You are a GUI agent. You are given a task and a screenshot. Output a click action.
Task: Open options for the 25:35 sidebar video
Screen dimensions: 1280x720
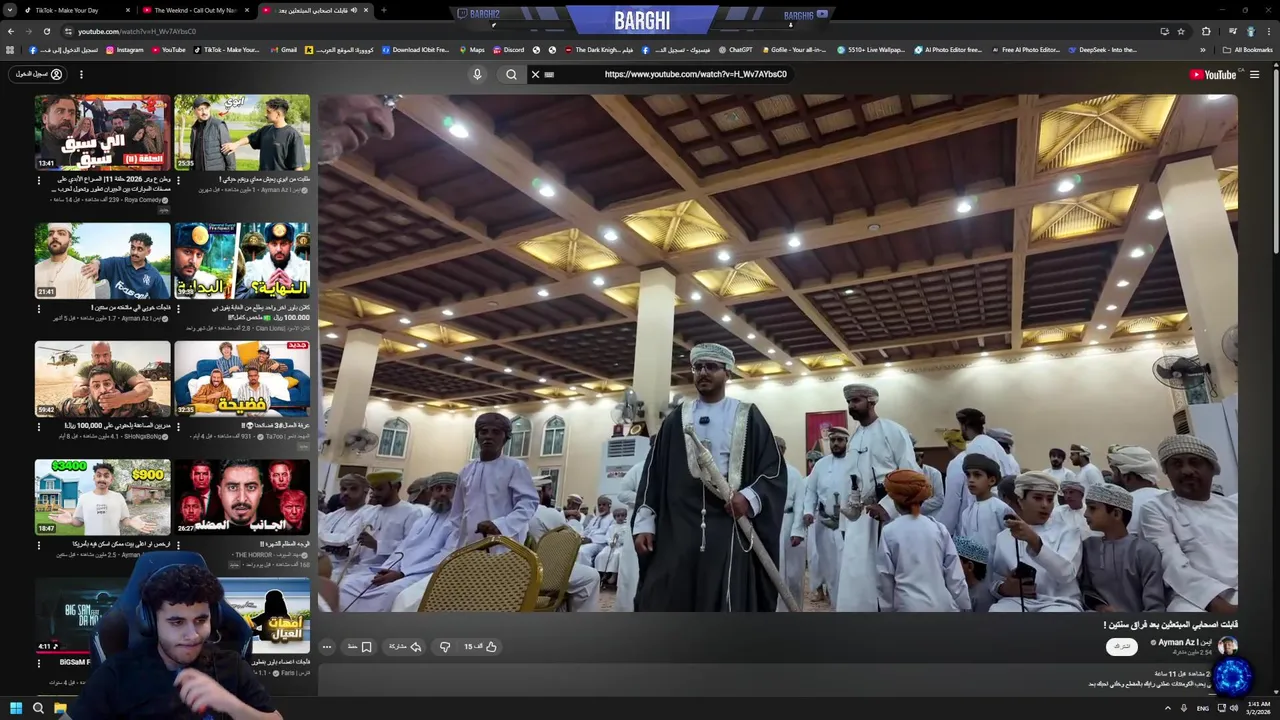[x=179, y=181]
